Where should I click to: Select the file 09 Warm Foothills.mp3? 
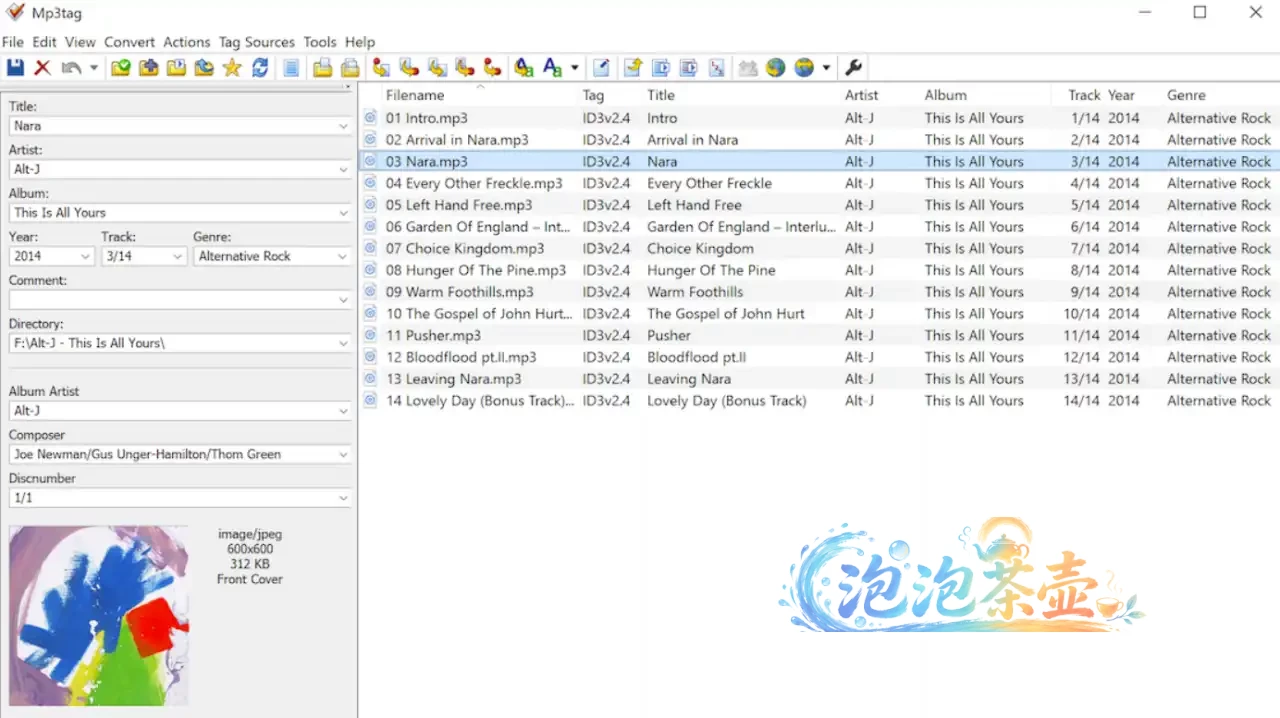pos(460,292)
